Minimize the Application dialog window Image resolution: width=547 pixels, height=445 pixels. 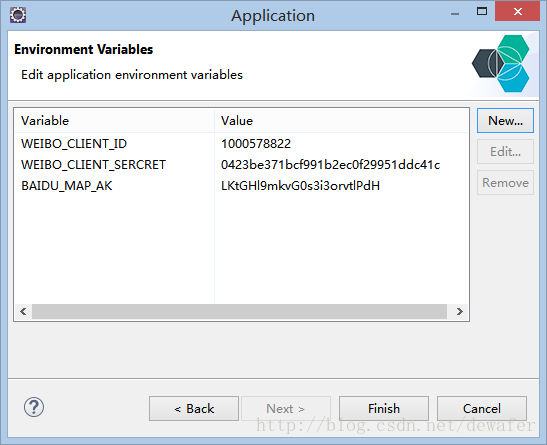pos(455,14)
